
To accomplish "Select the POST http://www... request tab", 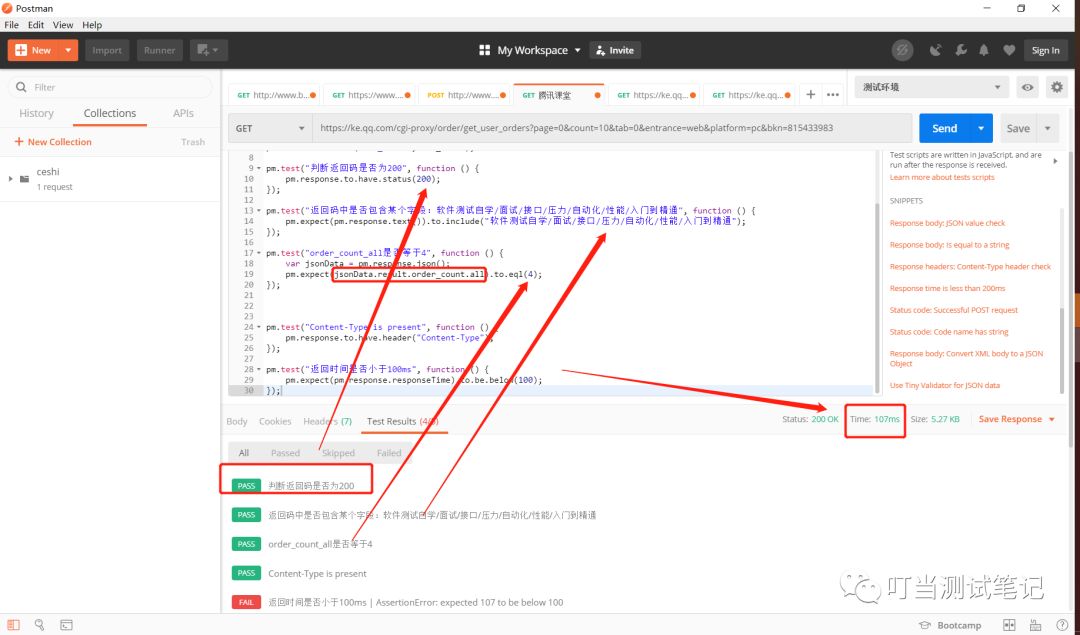I will point(466,95).
